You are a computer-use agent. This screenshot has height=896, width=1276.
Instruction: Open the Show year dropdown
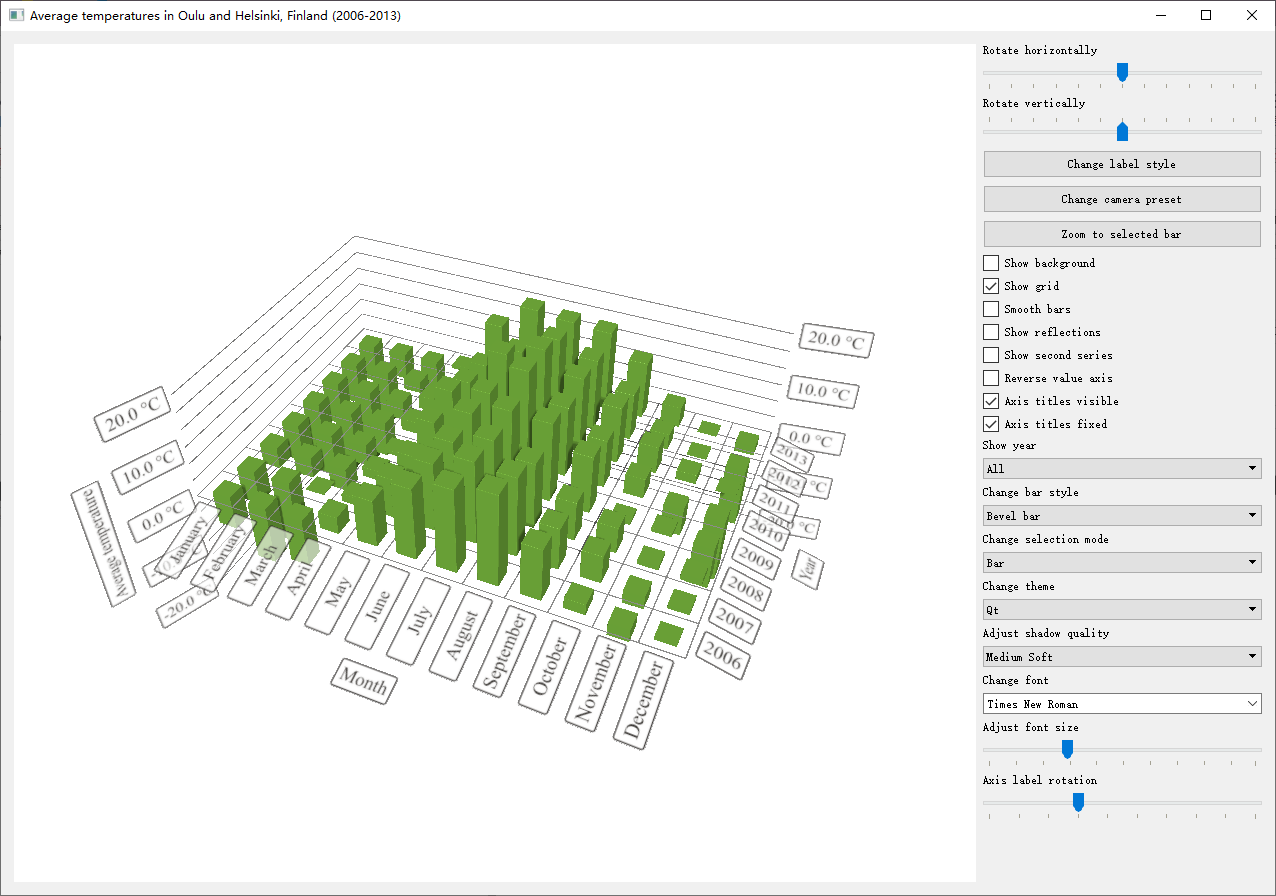[x=1121, y=469]
